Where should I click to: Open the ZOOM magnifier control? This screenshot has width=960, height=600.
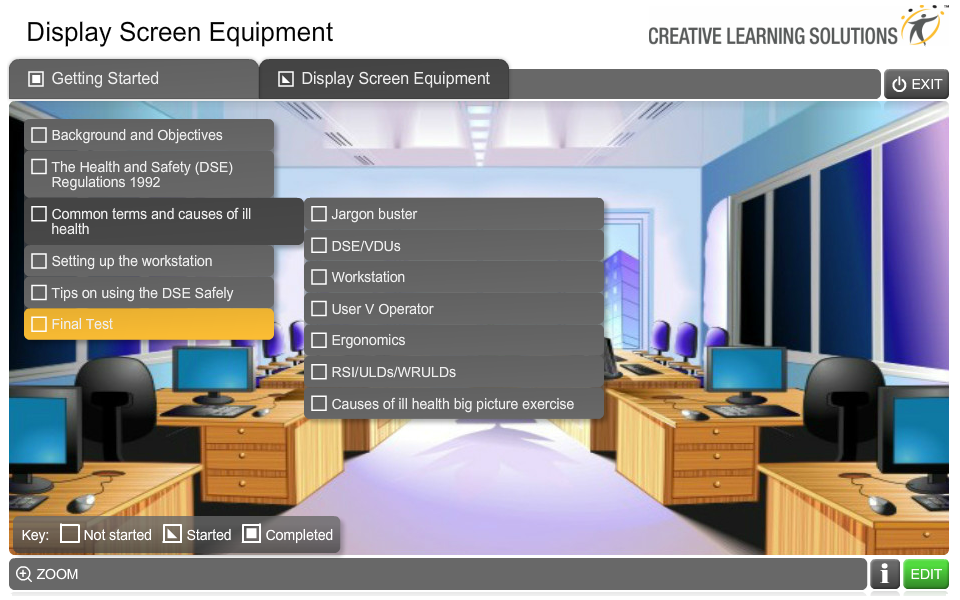(x=22, y=574)
